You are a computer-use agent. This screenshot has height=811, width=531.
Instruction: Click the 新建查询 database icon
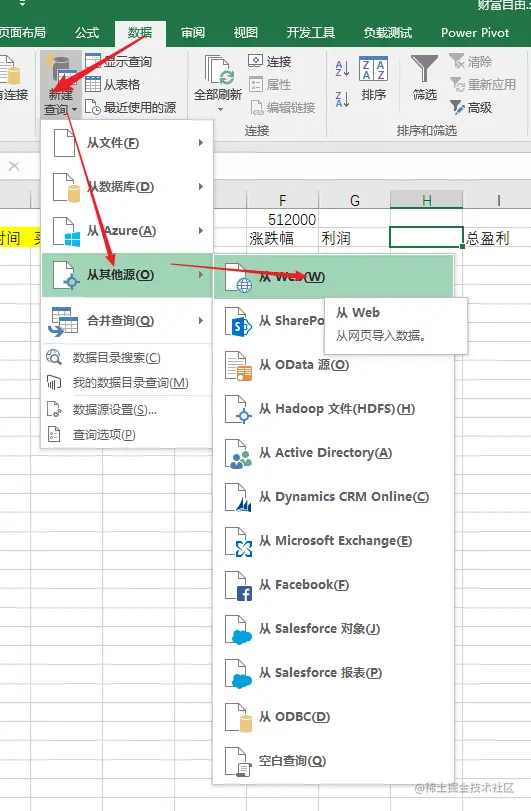point(61,70)
